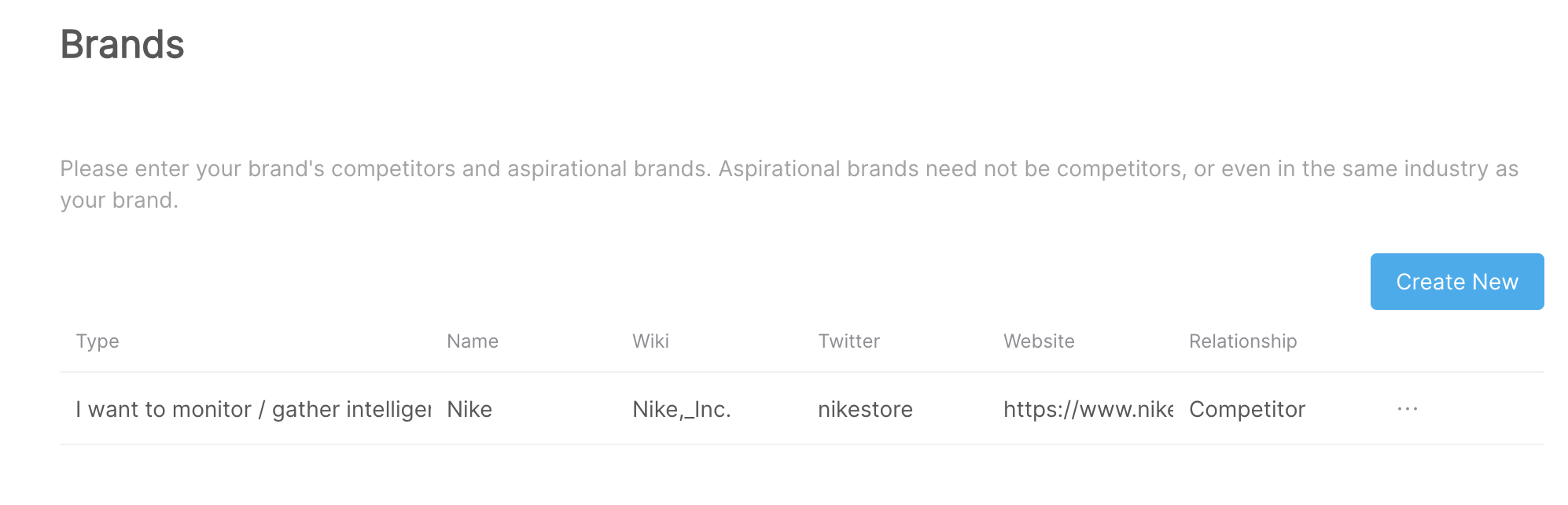Click the nikestore Twitter handle

[x=865, y=408]
